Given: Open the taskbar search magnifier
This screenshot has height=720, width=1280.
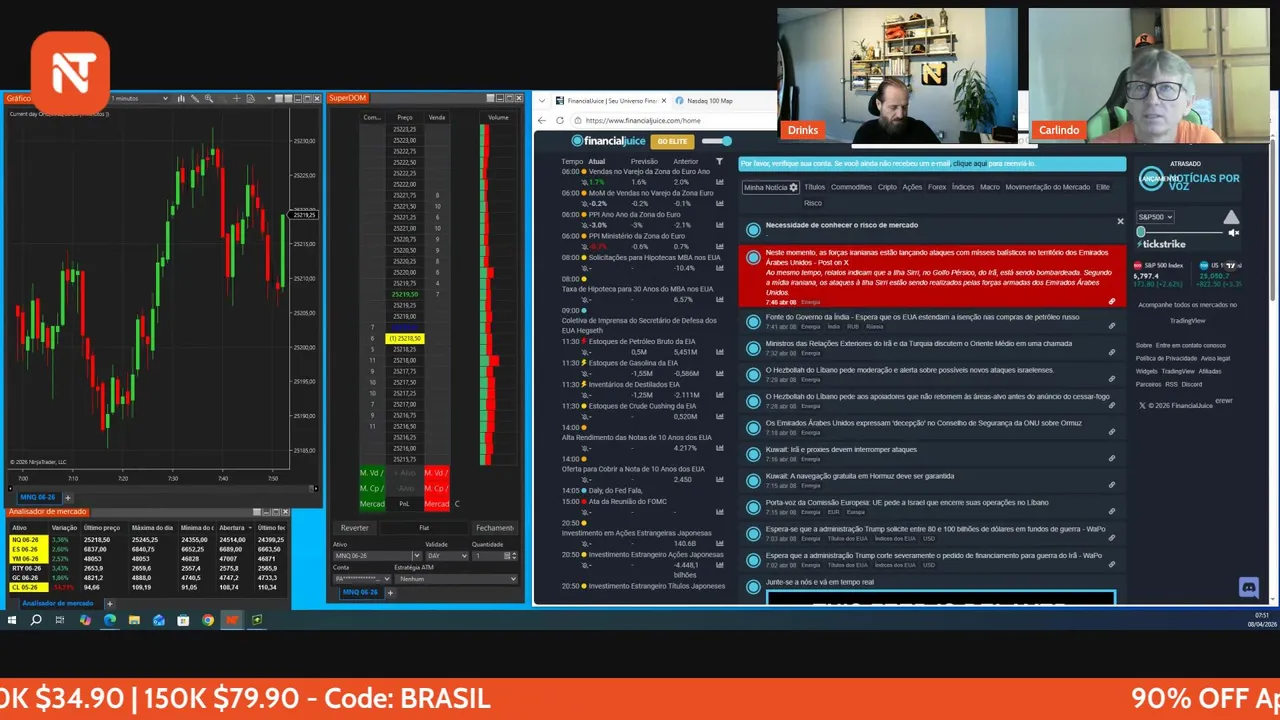Looking at the screenshot, I should pos(36,620).
